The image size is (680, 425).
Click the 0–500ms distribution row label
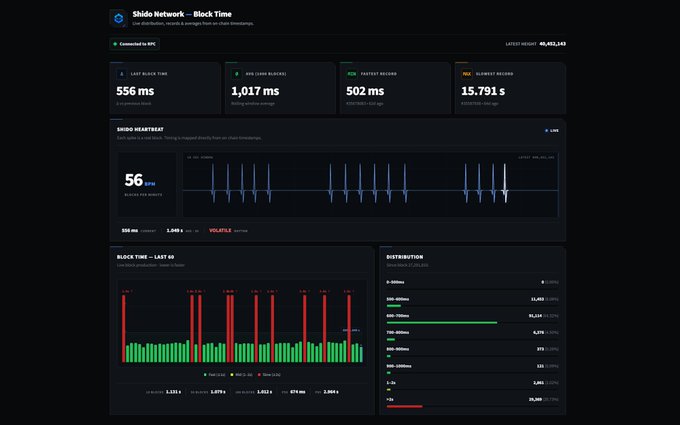coord(395,282)
